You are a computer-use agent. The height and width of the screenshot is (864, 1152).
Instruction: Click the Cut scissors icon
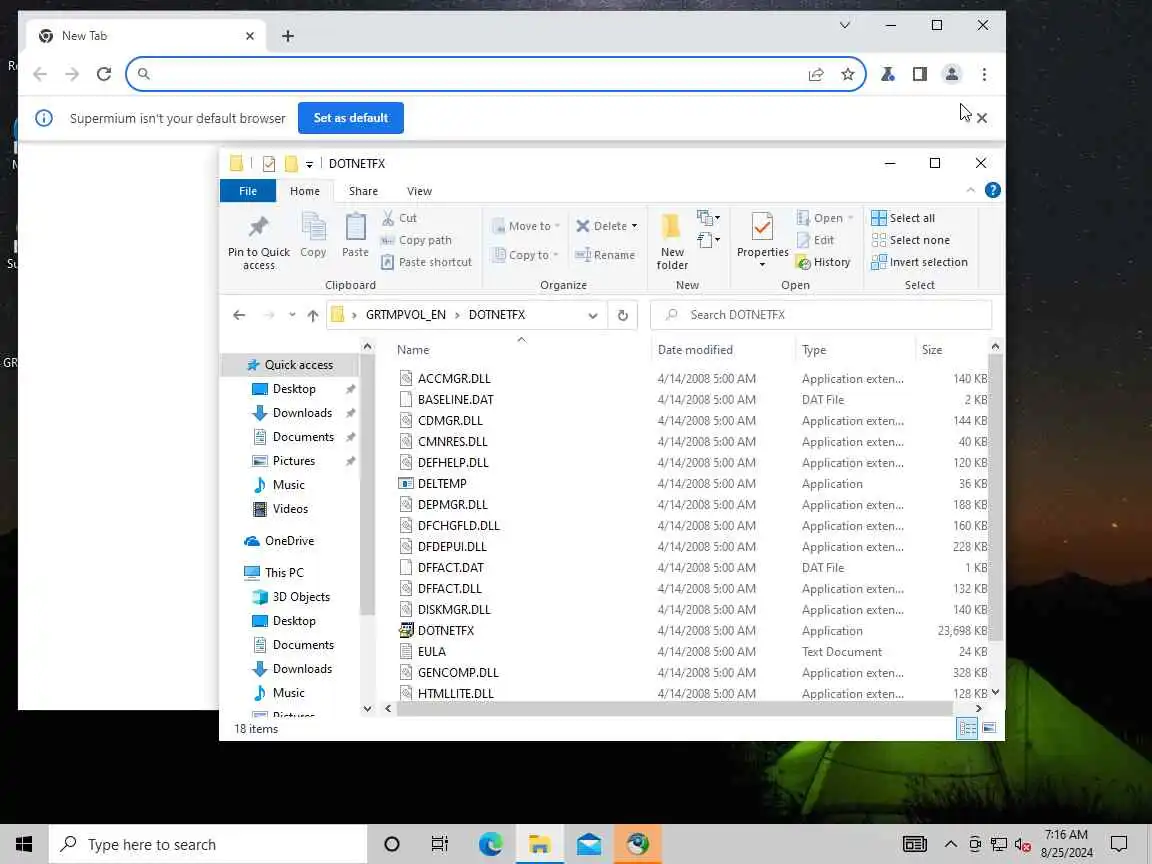[388, 218]
